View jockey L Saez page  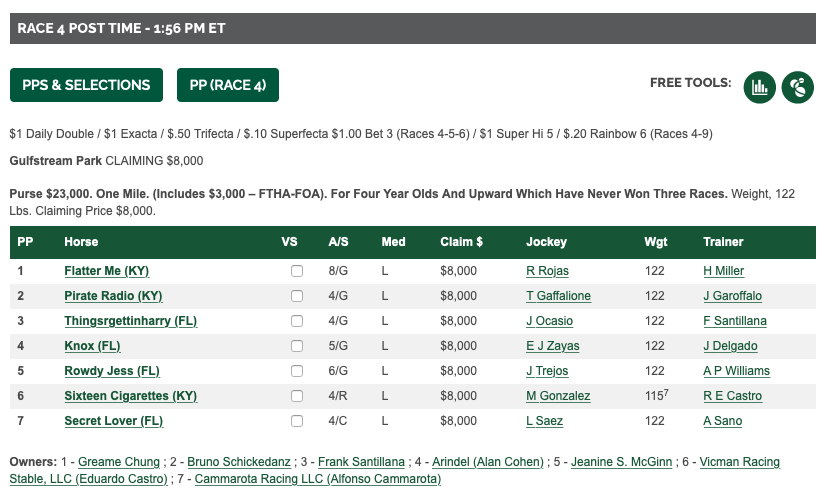pos(545,421)
